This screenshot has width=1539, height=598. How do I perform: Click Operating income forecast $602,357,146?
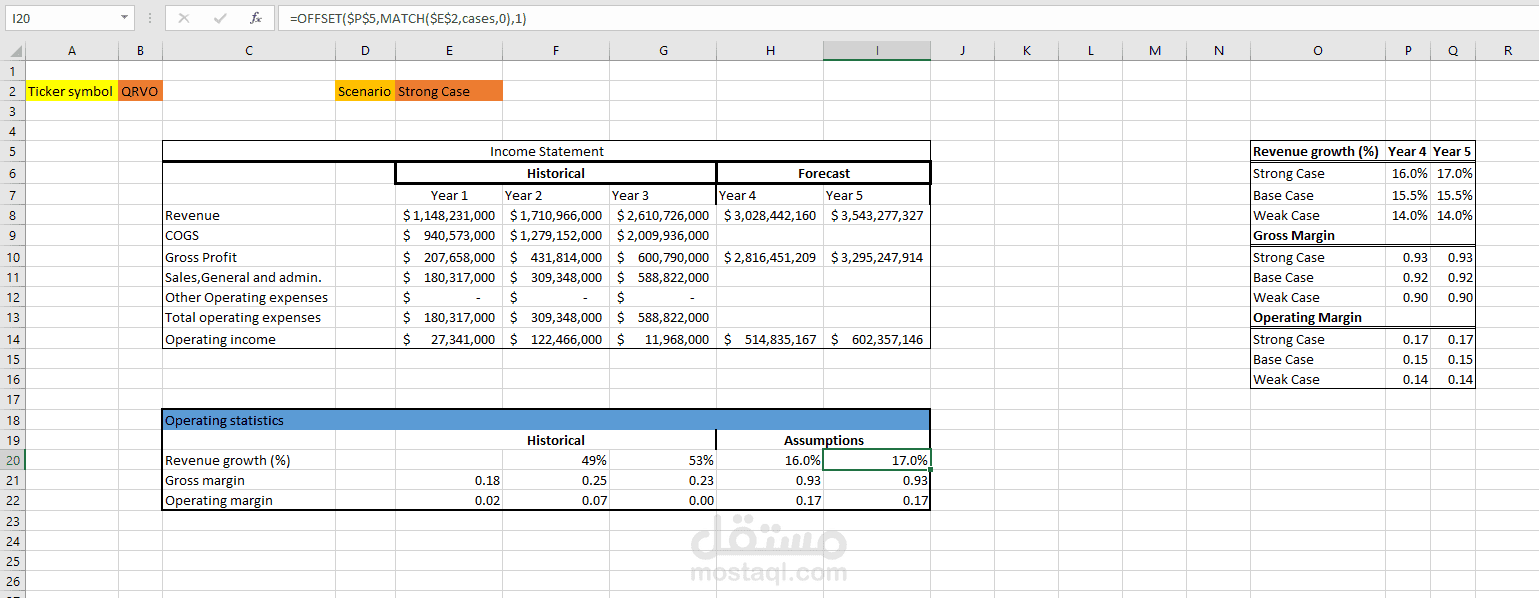coord(877,339)
